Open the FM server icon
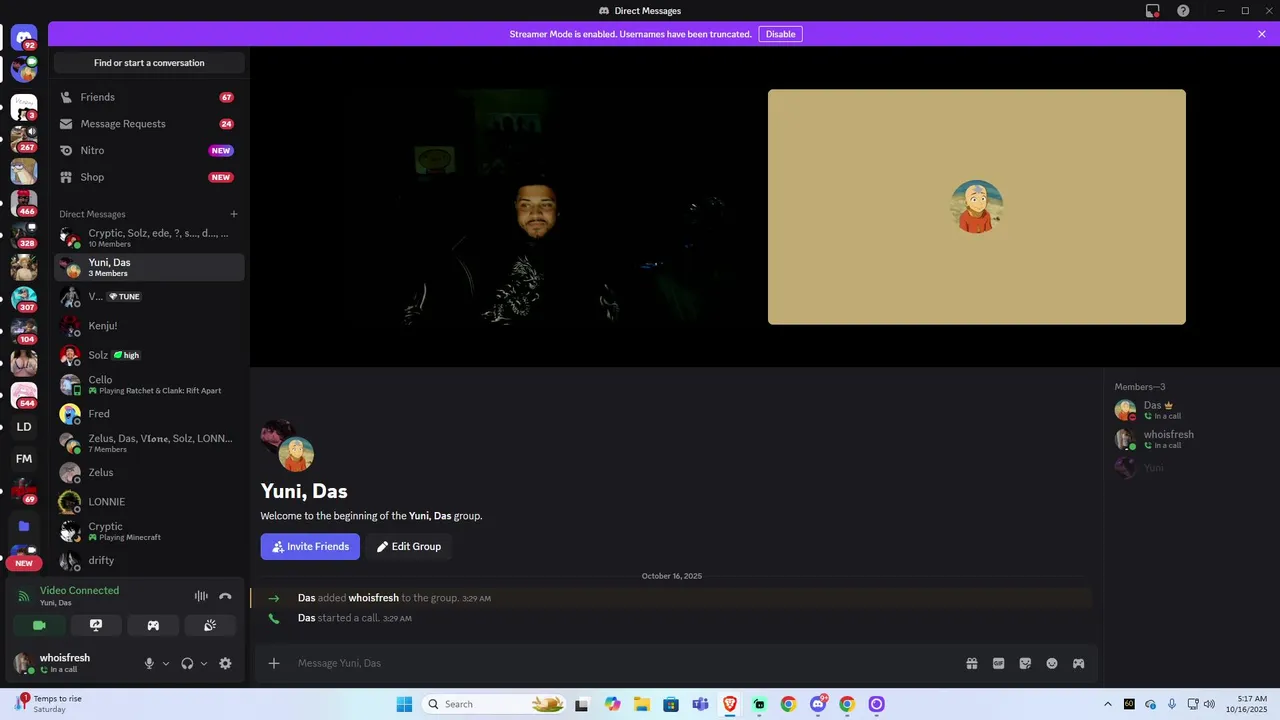 point(24,459)
